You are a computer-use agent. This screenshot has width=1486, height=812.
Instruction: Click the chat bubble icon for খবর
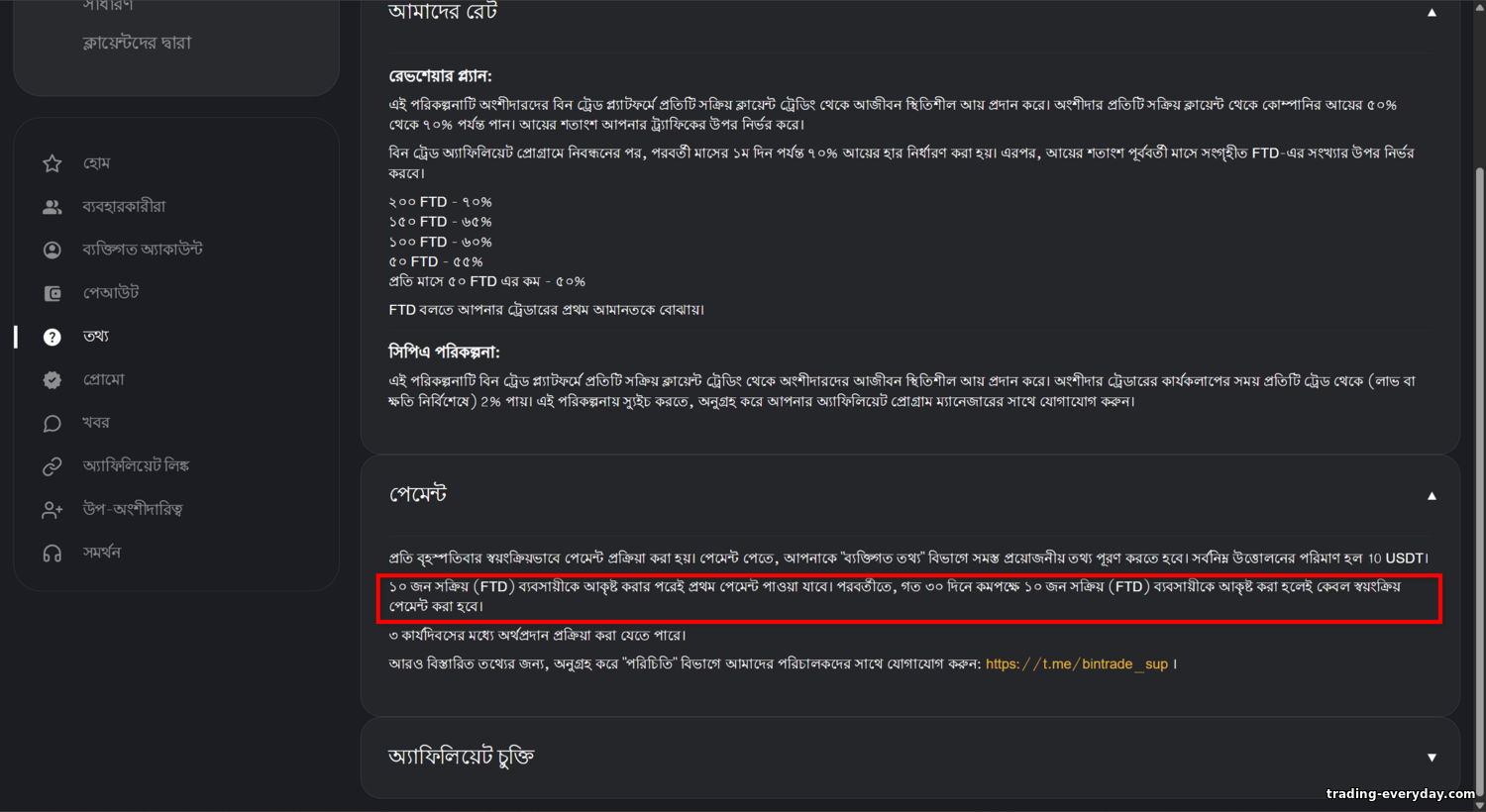point(53,423)
